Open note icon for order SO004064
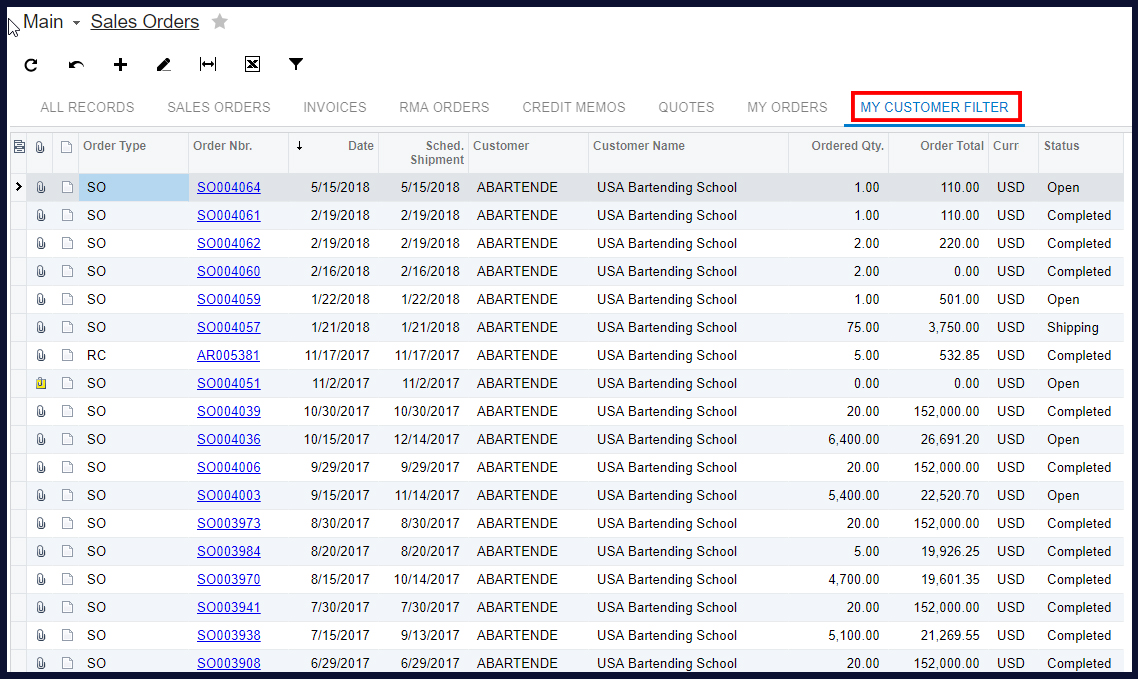Image resolution: width=1138 pixels, height=679 pixels. [x=67, y=187]
